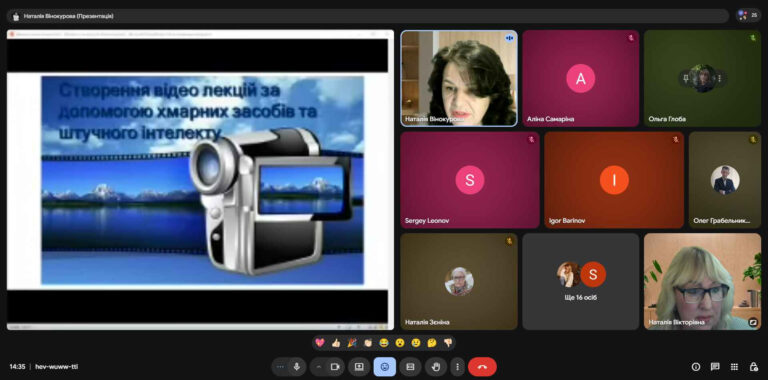Send the crying face reaction
Screen dimensions: 768x380
(416, 343)
